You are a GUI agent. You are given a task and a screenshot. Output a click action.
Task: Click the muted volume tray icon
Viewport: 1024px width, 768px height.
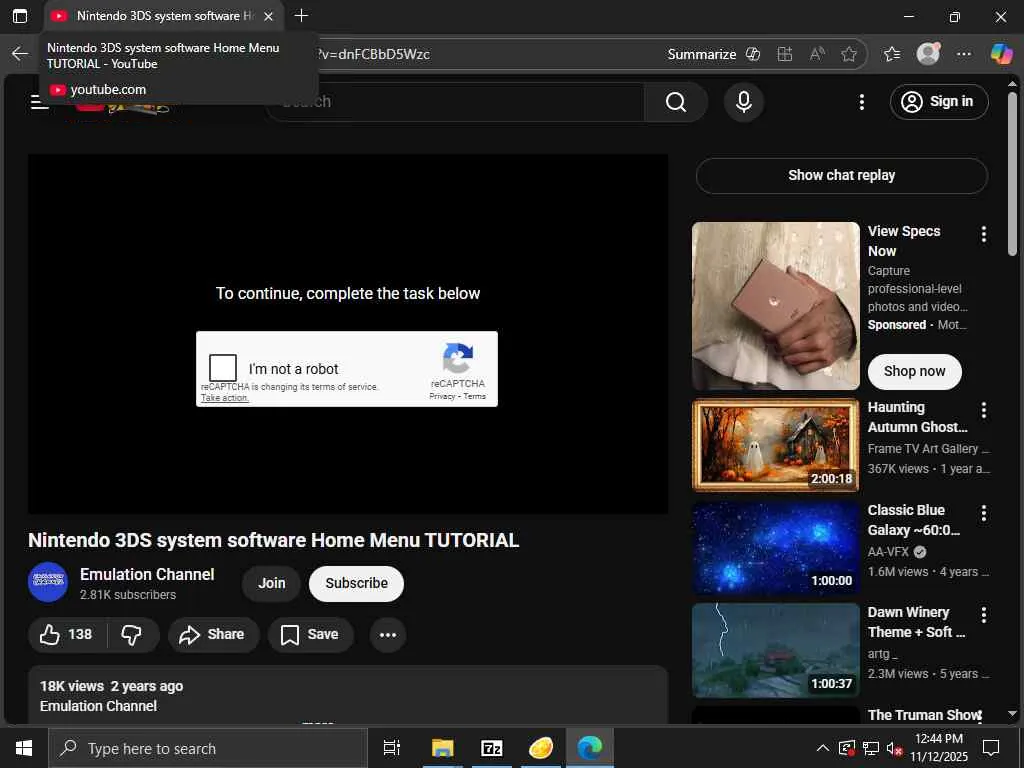894,748
